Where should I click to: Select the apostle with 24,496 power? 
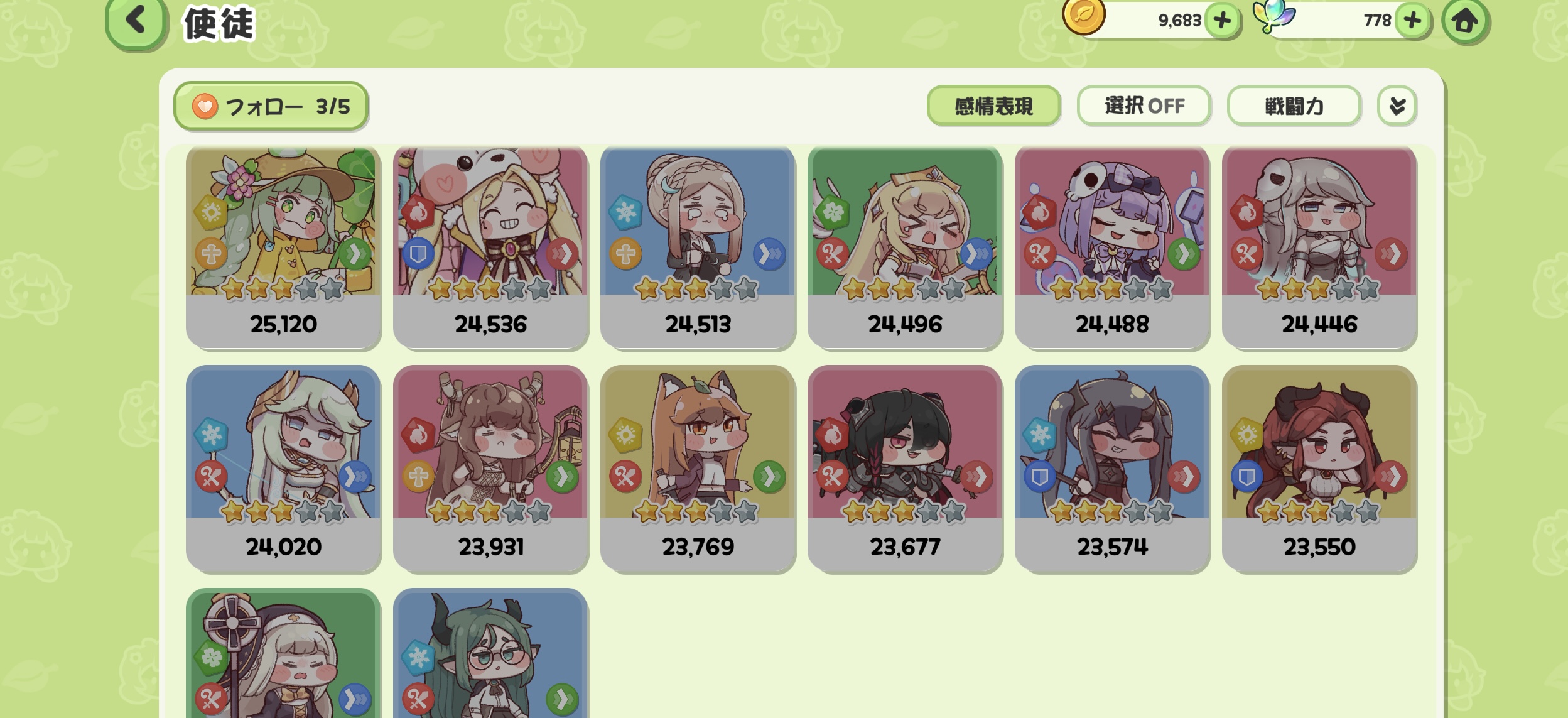[905, 248]
